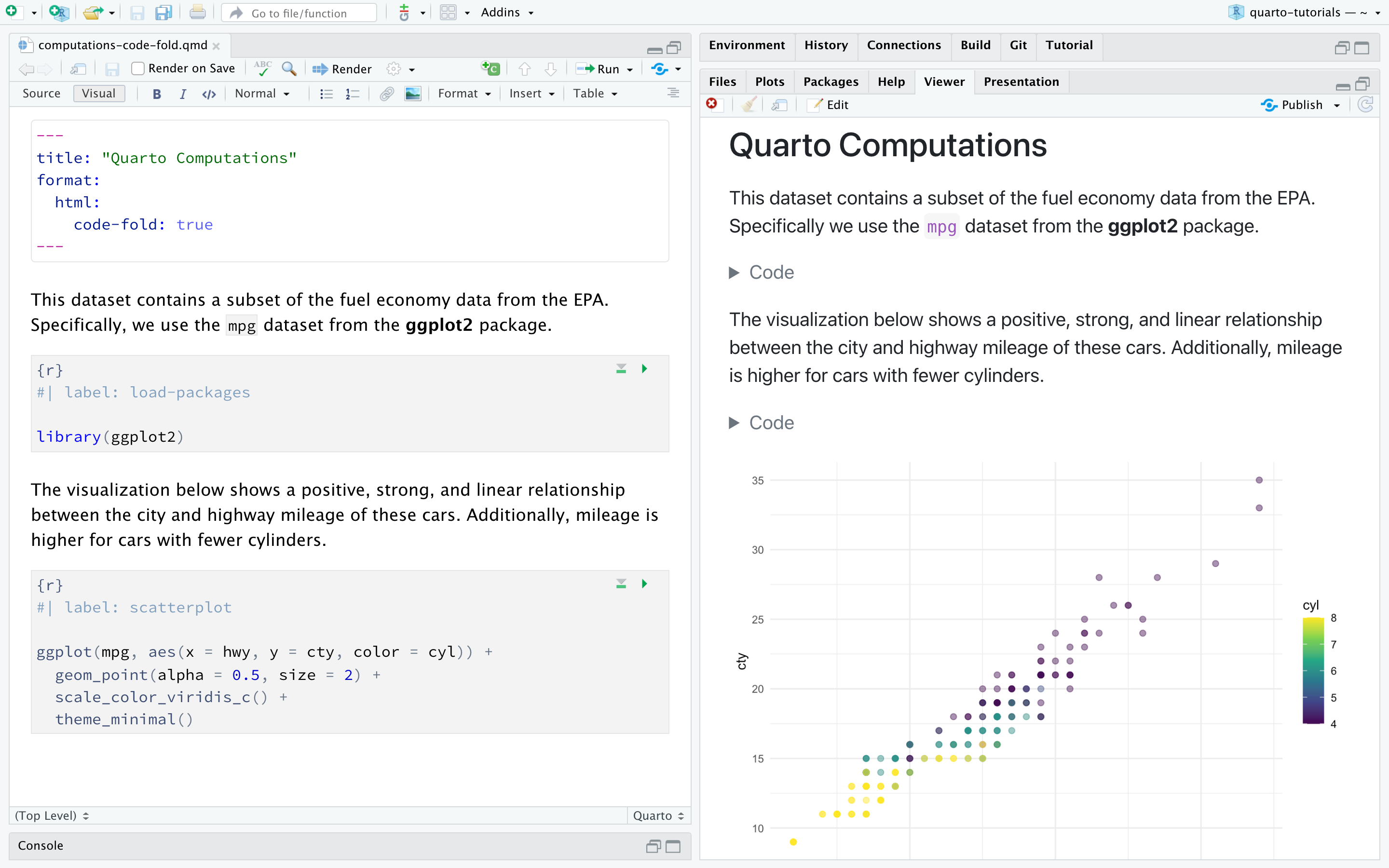Expand the second Code disclosure triangle

point(736,421)
